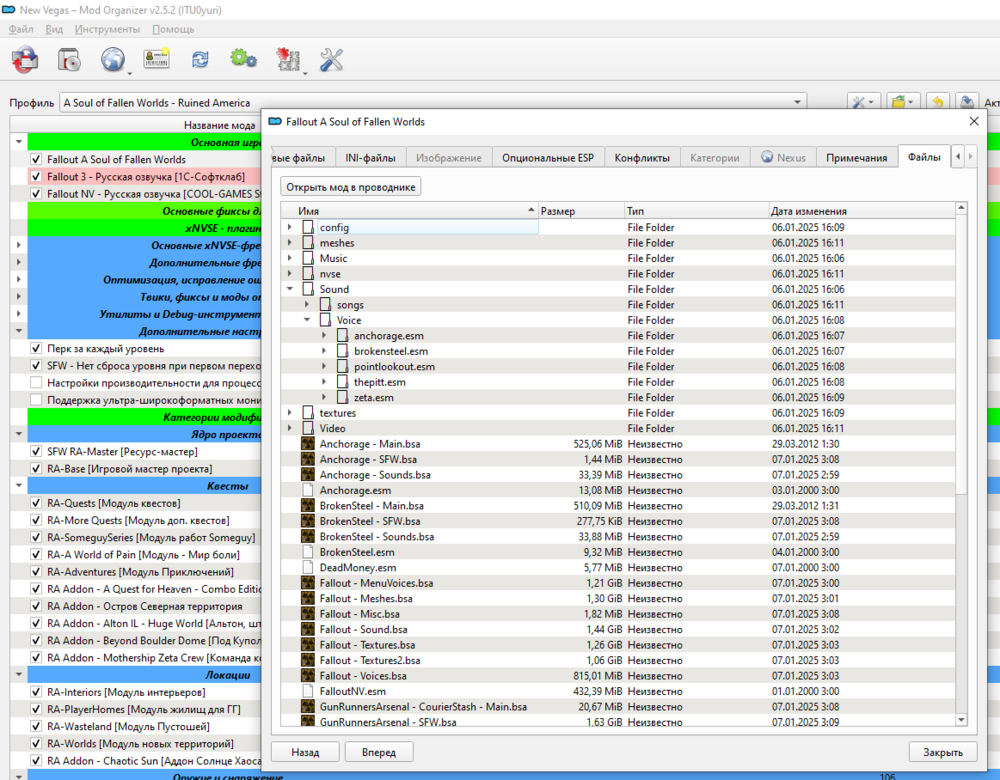The height and width of the screenshot is (780, 1000).
Task: Uncheck the RA-Quests mod checkbox
Action: point(36,503)
